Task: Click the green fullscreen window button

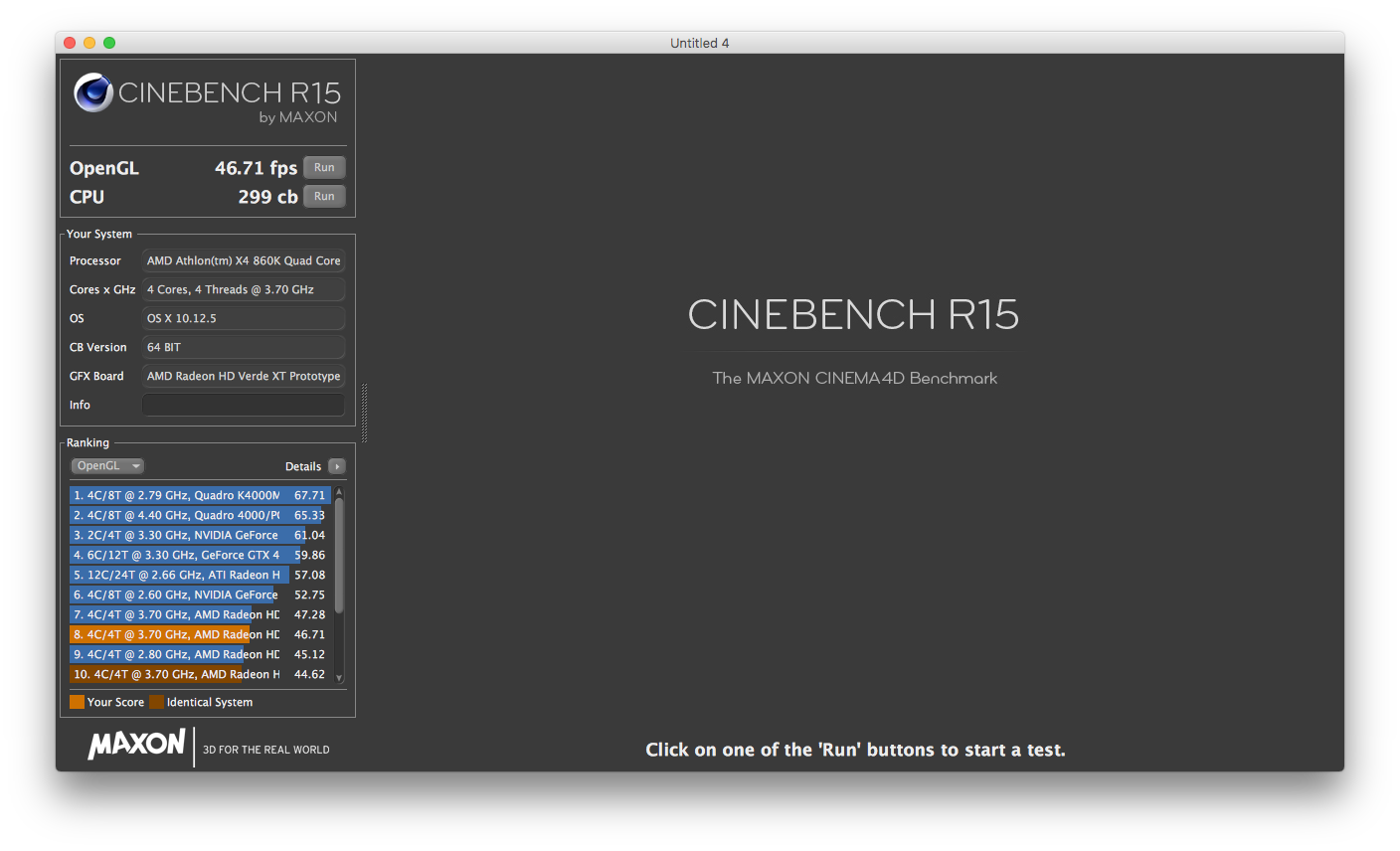Action: tap(109, 43)
